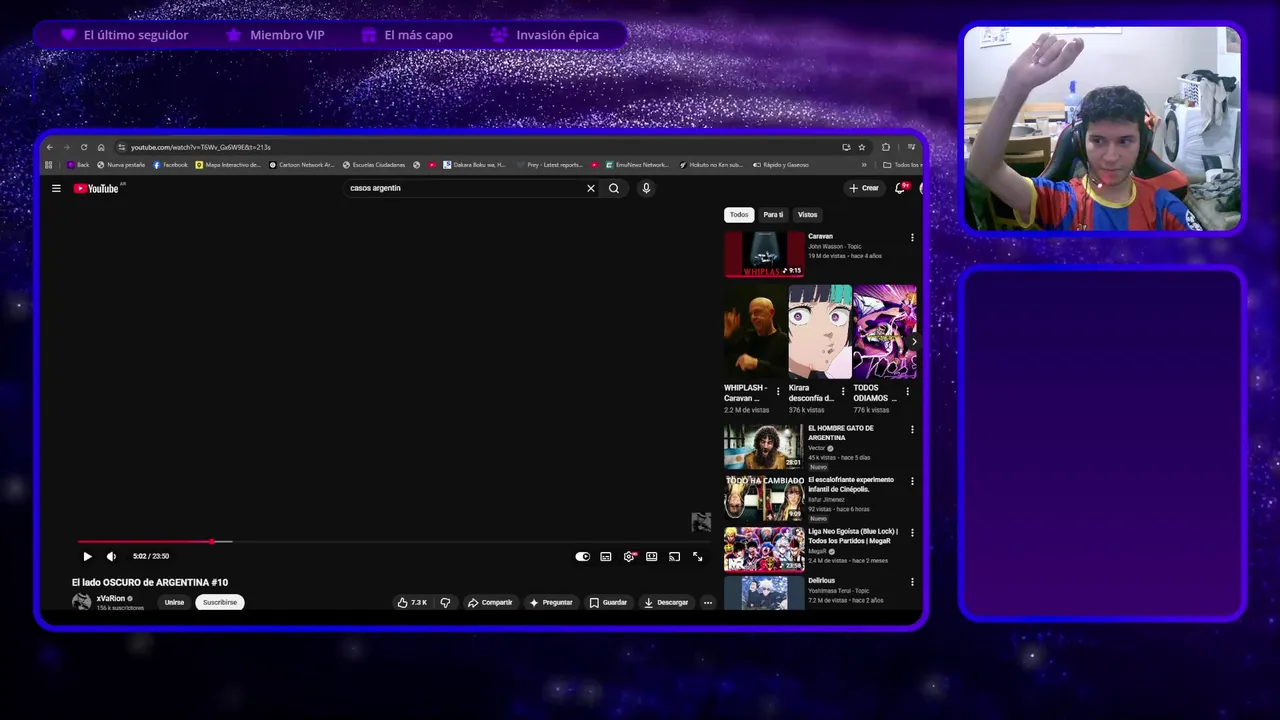The image size is (1280, 720).
Task: Open options for Liga Neo Egoísta video
Action: 911,532
